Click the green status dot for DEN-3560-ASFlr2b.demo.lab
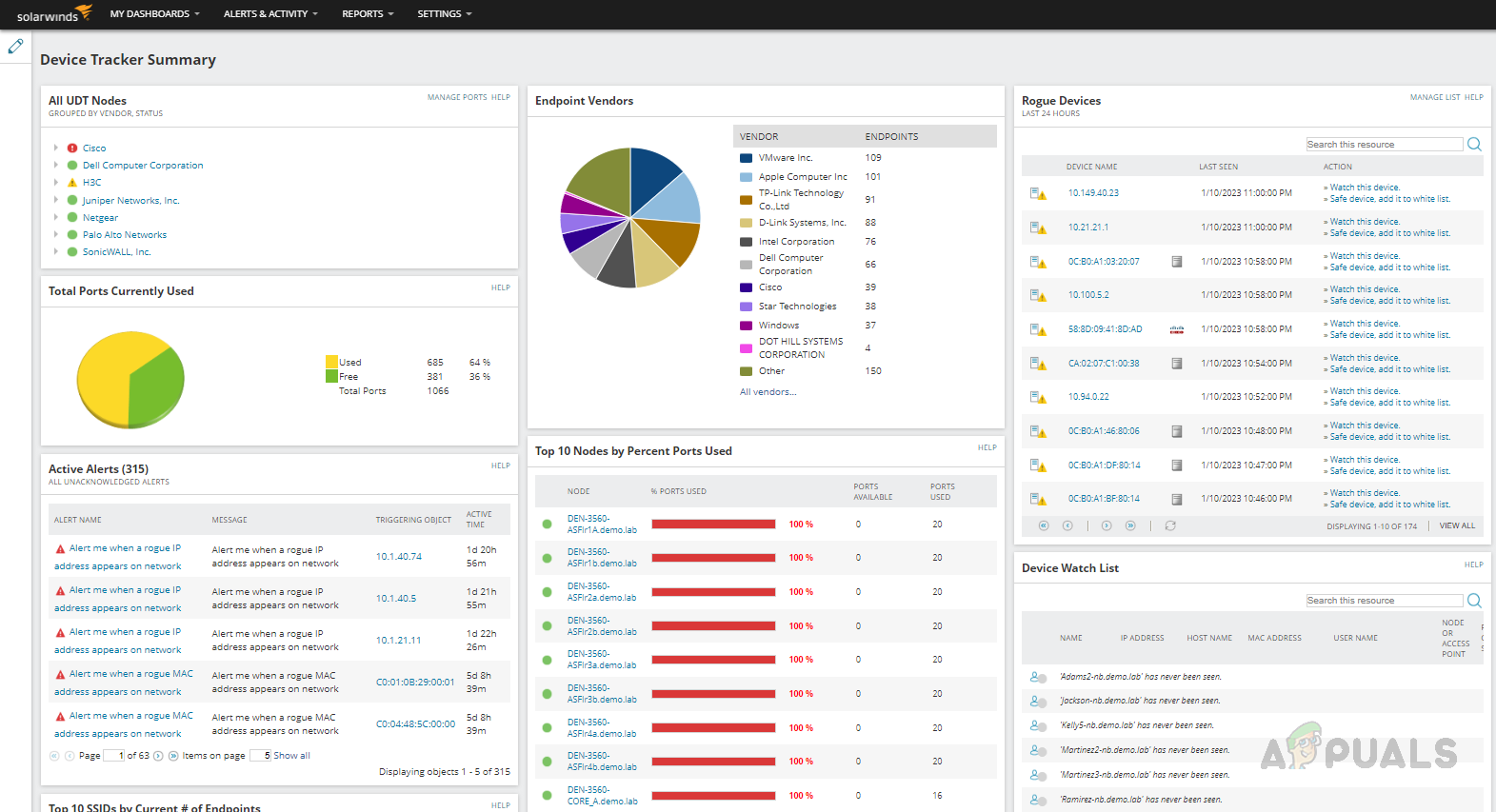 (x=548, y=626)
